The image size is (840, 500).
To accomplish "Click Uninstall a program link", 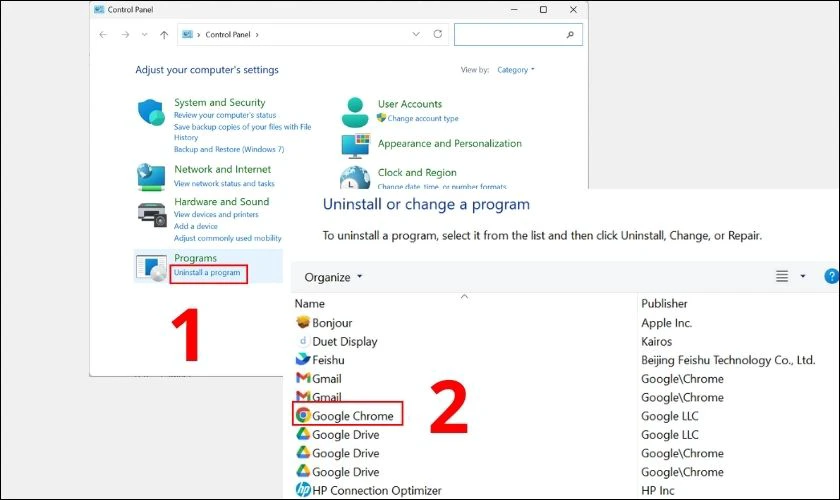I will pos(207,273).
